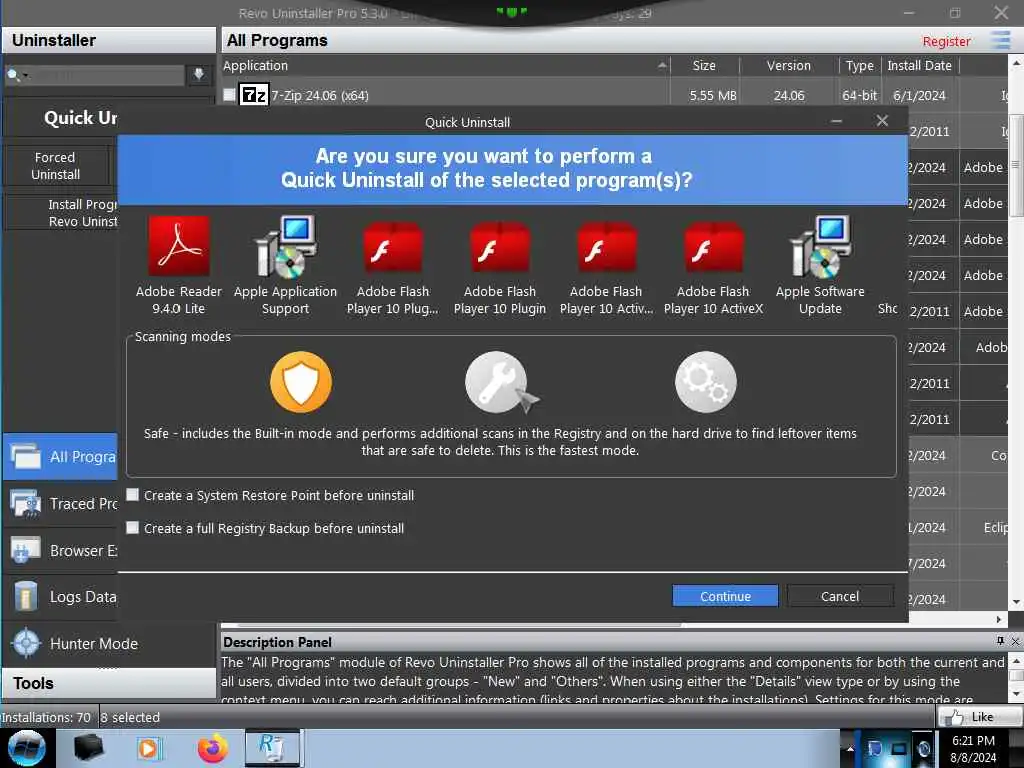Cancel the Quick Uninstall dialog
Viewport: 1024px width, 768px height.
click(840, 596)
